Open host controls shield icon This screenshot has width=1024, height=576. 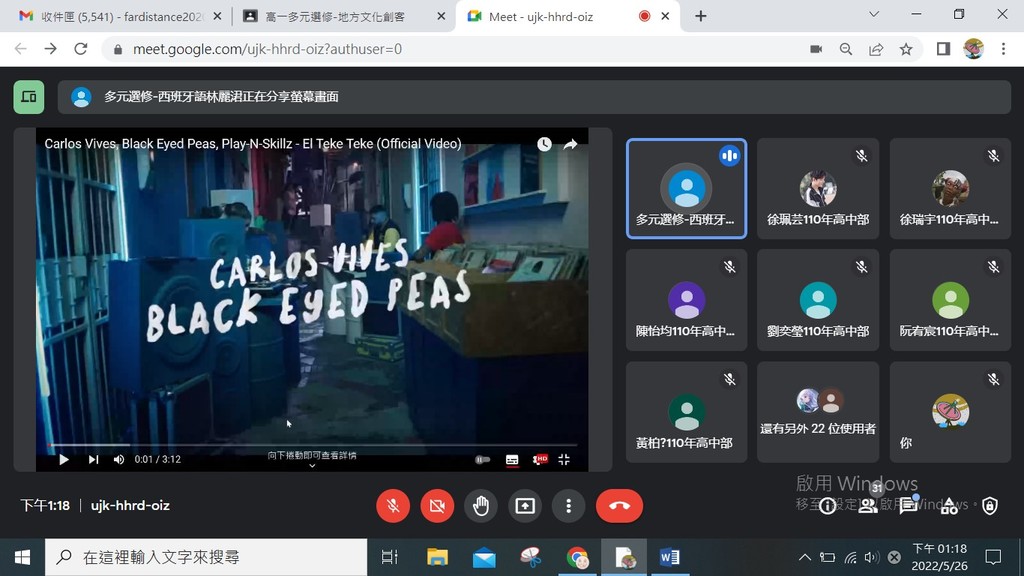tap(990, 506)
